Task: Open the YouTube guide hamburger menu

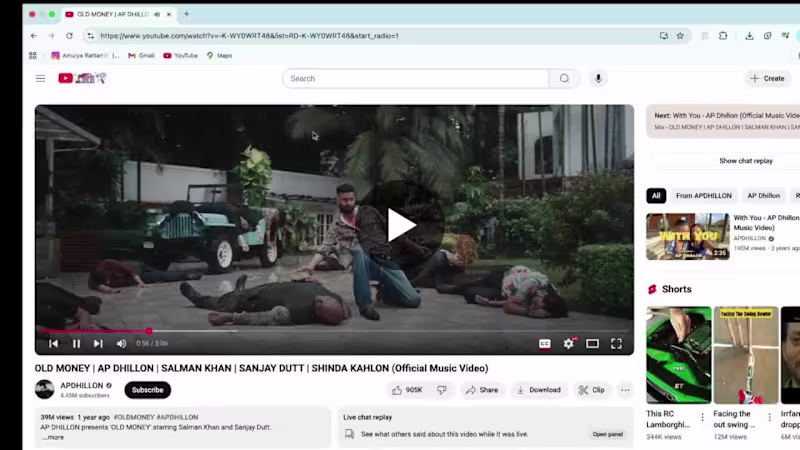Action: click(40, 79)
